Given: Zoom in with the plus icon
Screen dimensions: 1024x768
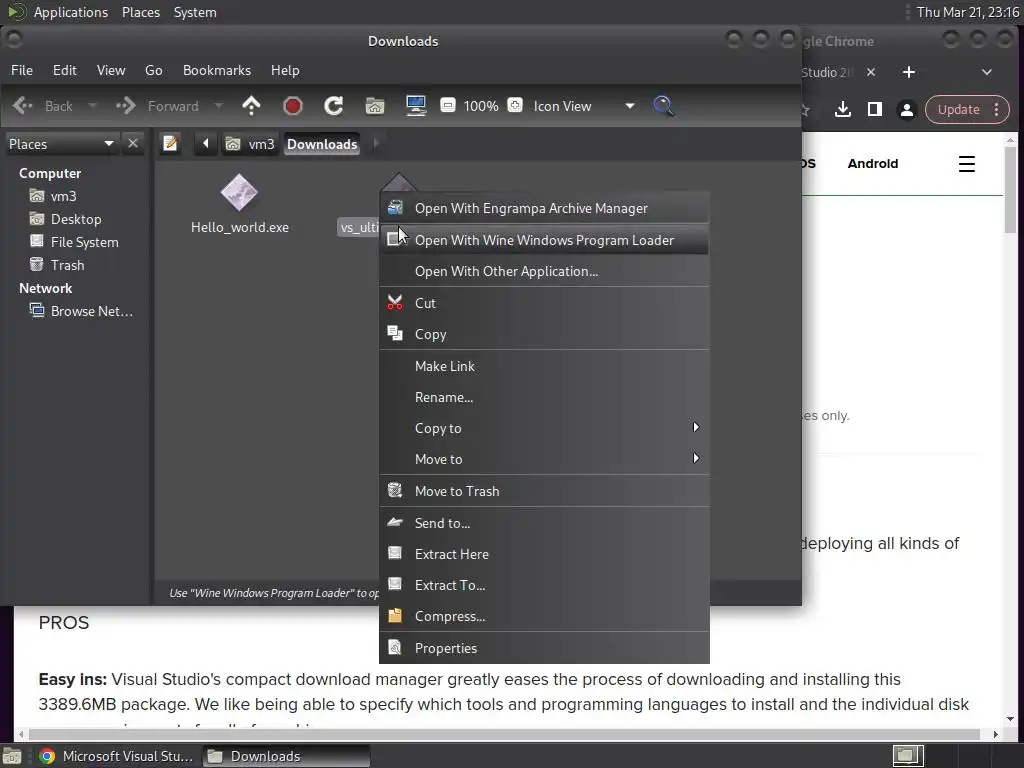Looking at the screenshot, I should tap(515, 105).
